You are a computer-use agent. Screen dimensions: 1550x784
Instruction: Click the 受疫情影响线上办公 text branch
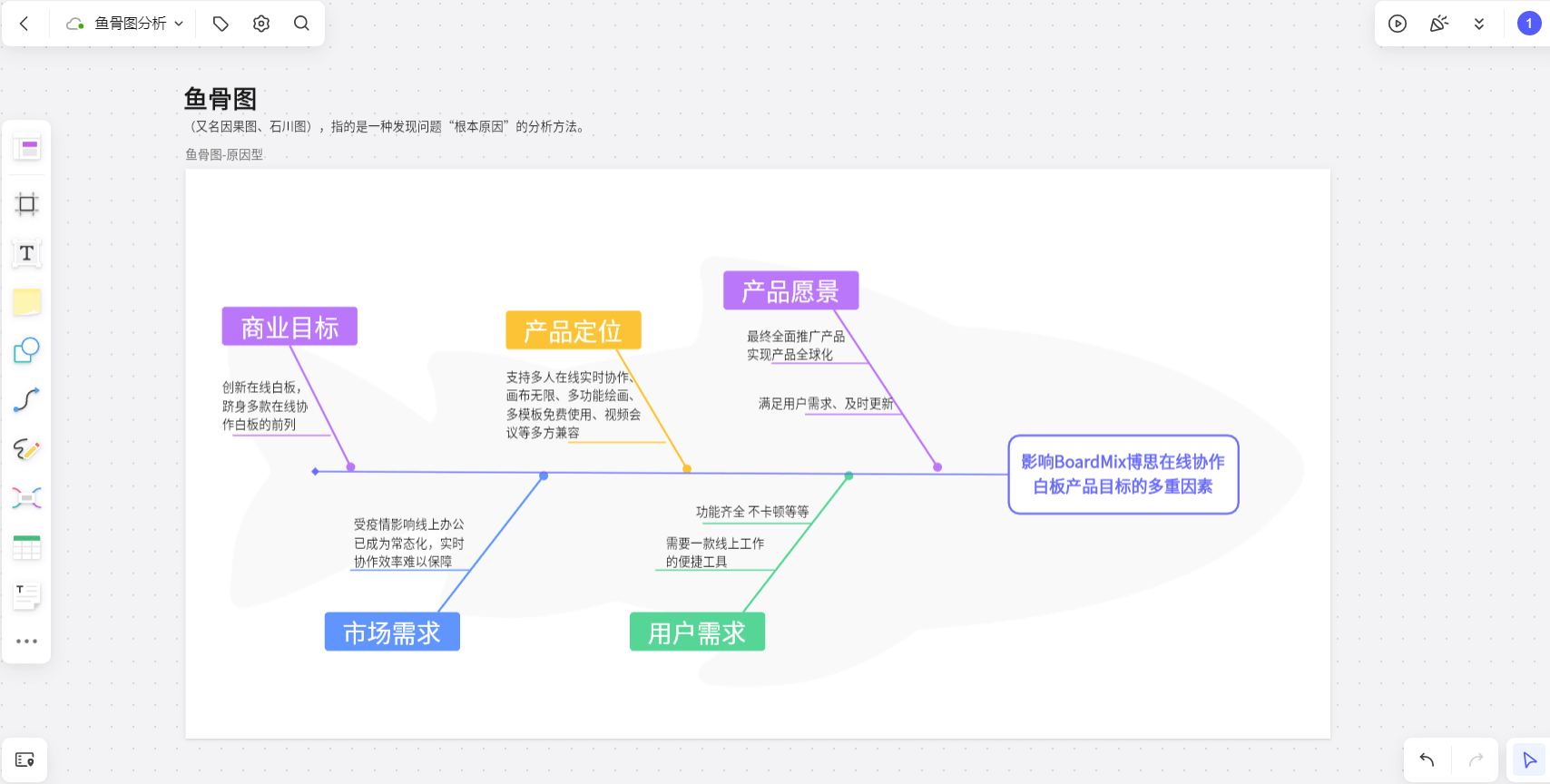408,544
